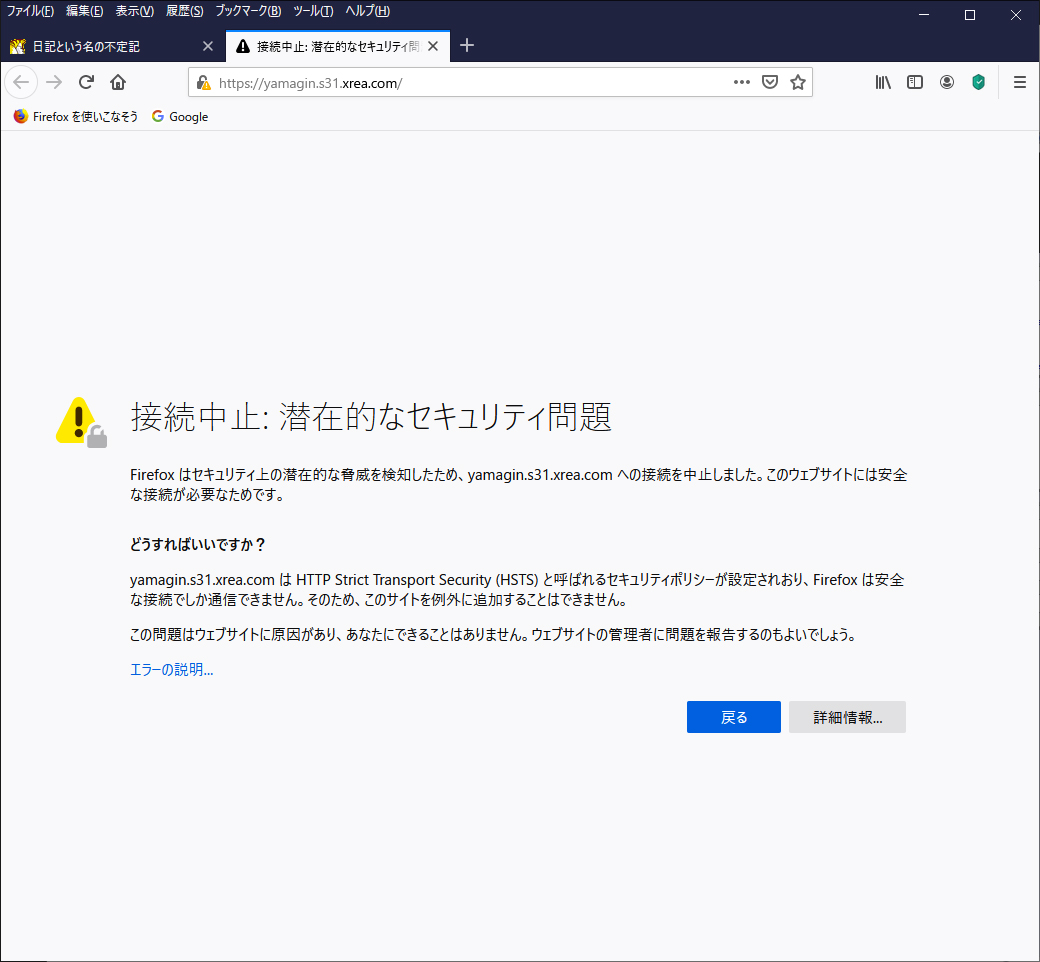Click the 戻る button

733,717
